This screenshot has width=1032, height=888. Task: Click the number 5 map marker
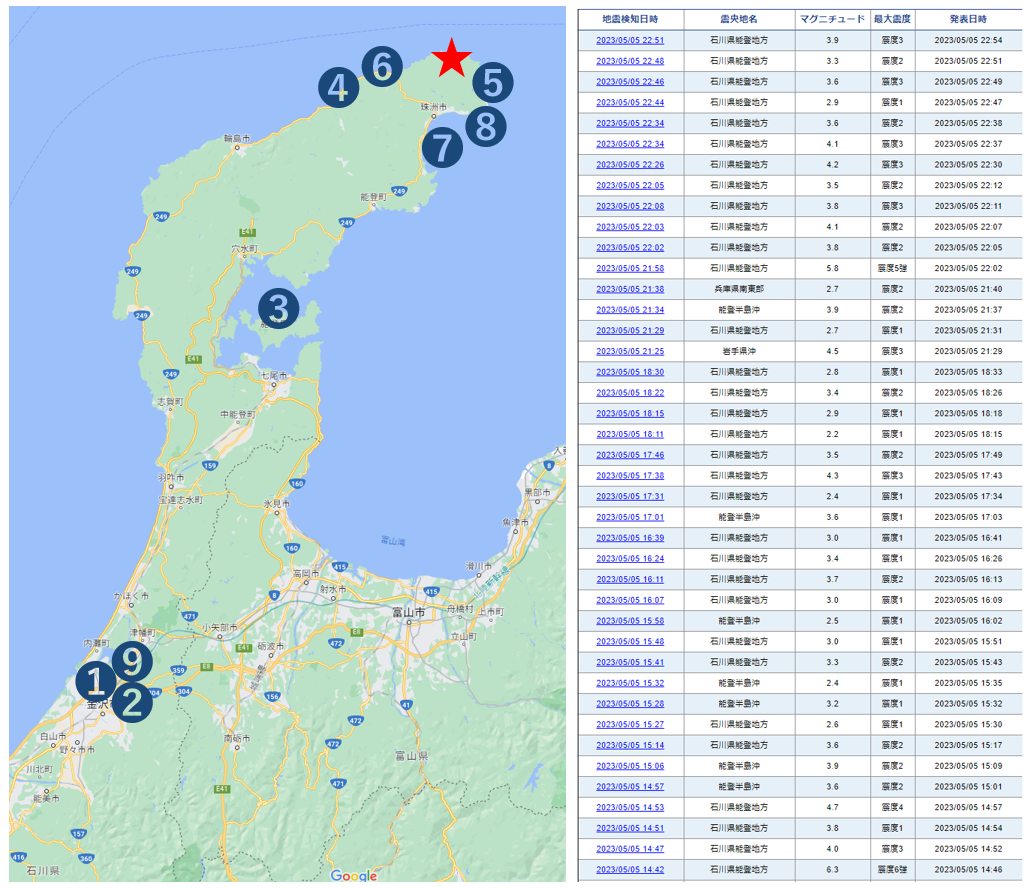[x=493, y=83]
